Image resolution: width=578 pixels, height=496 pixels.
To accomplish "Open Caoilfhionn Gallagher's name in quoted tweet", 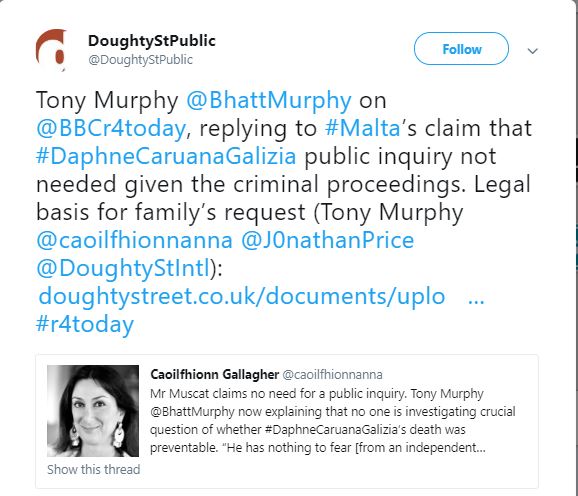I will coord(215,374).
